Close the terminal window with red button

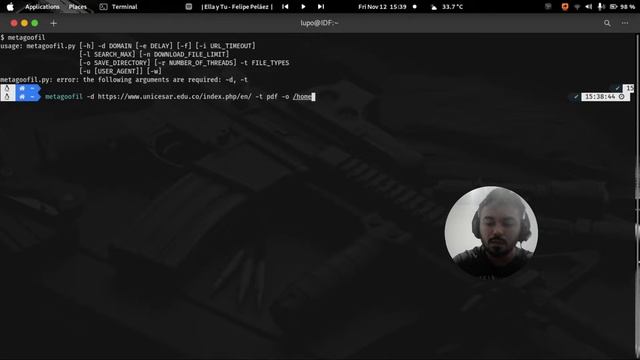[x=14, y=23]
